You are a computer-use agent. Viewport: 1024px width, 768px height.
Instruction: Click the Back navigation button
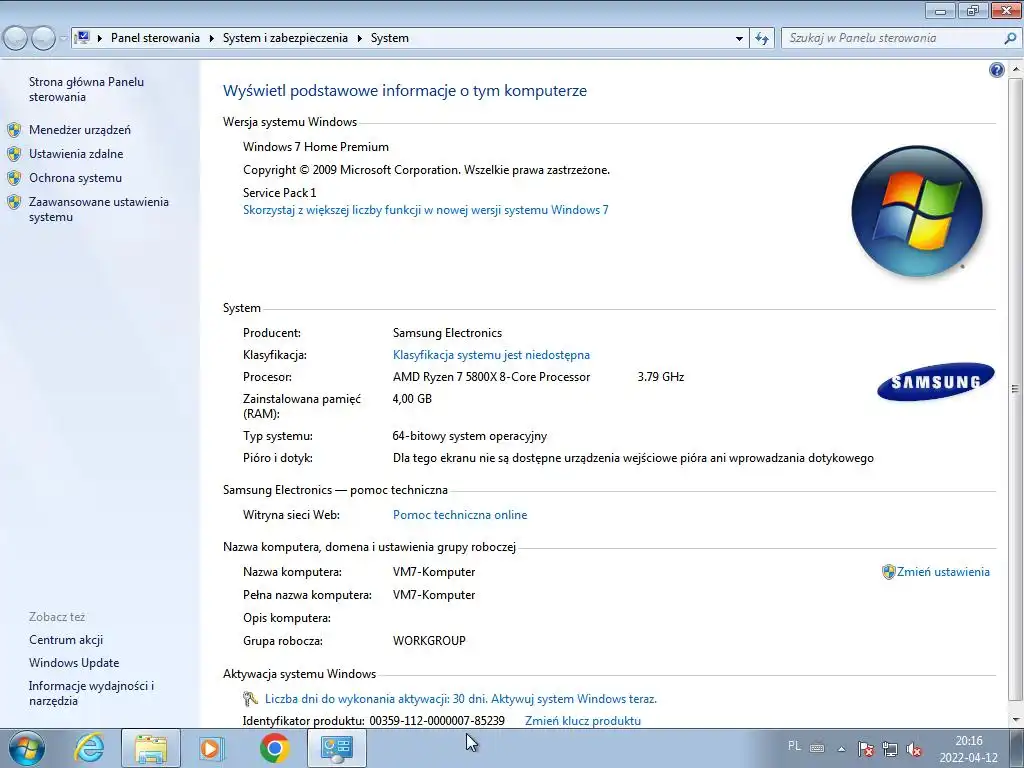tap(16, 39)
